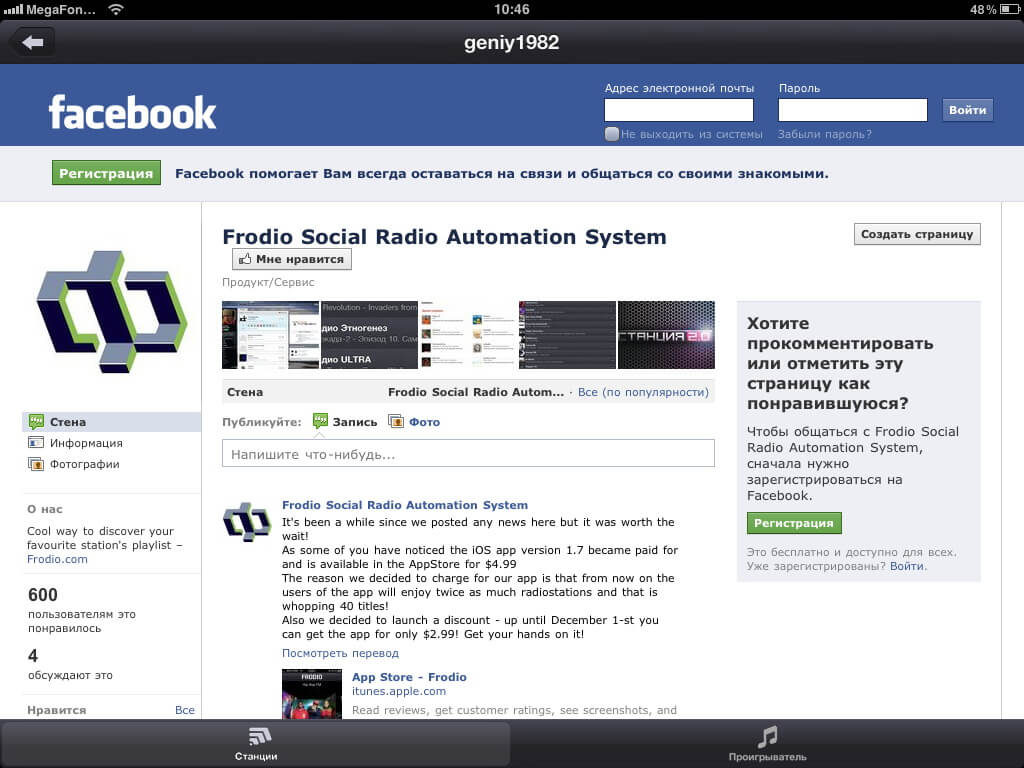
Task: Open the Информация sidebar section
Action: pyautogui.click(x=87, y=443)
